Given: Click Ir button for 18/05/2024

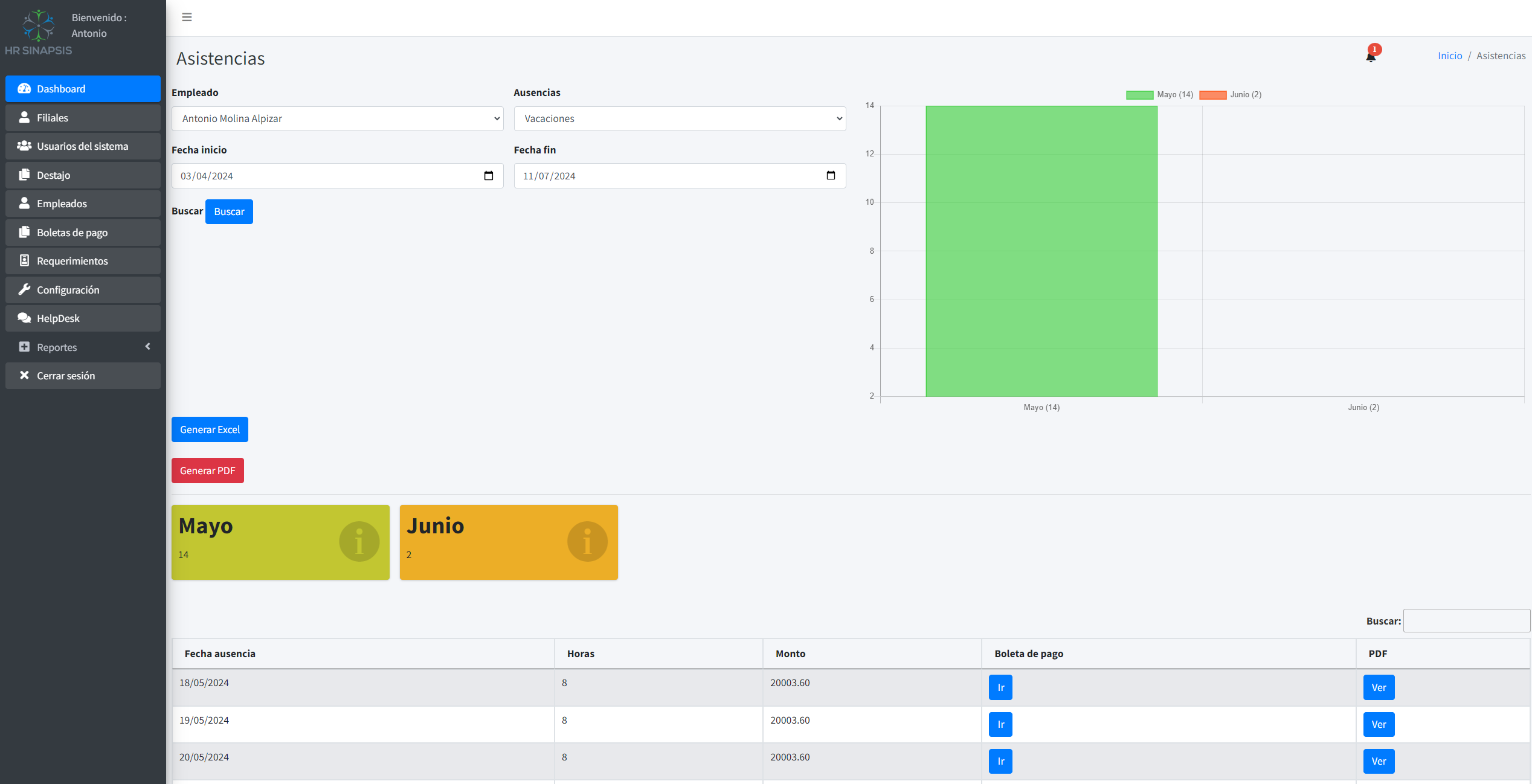Looking at the screenshot, I should coord(1000,687).
